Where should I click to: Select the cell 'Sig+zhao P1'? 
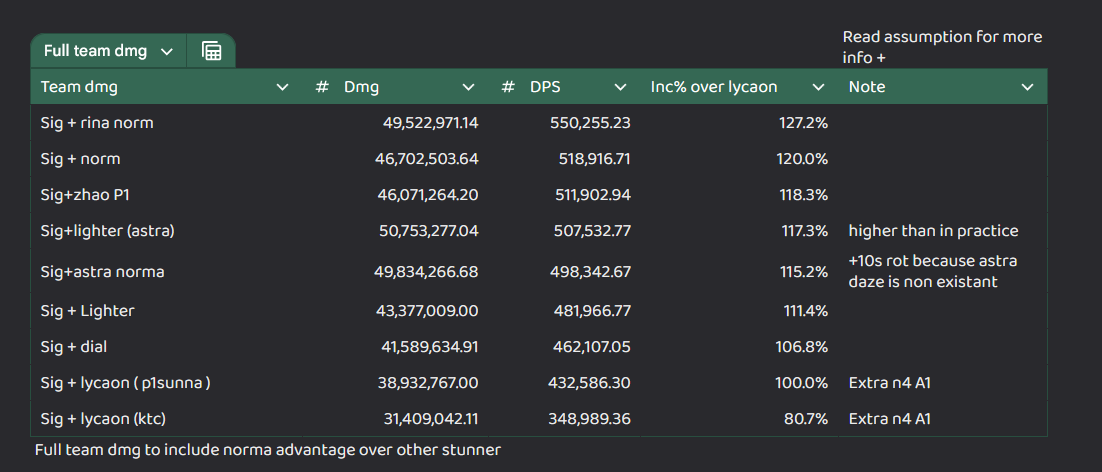tap(85, 195)
